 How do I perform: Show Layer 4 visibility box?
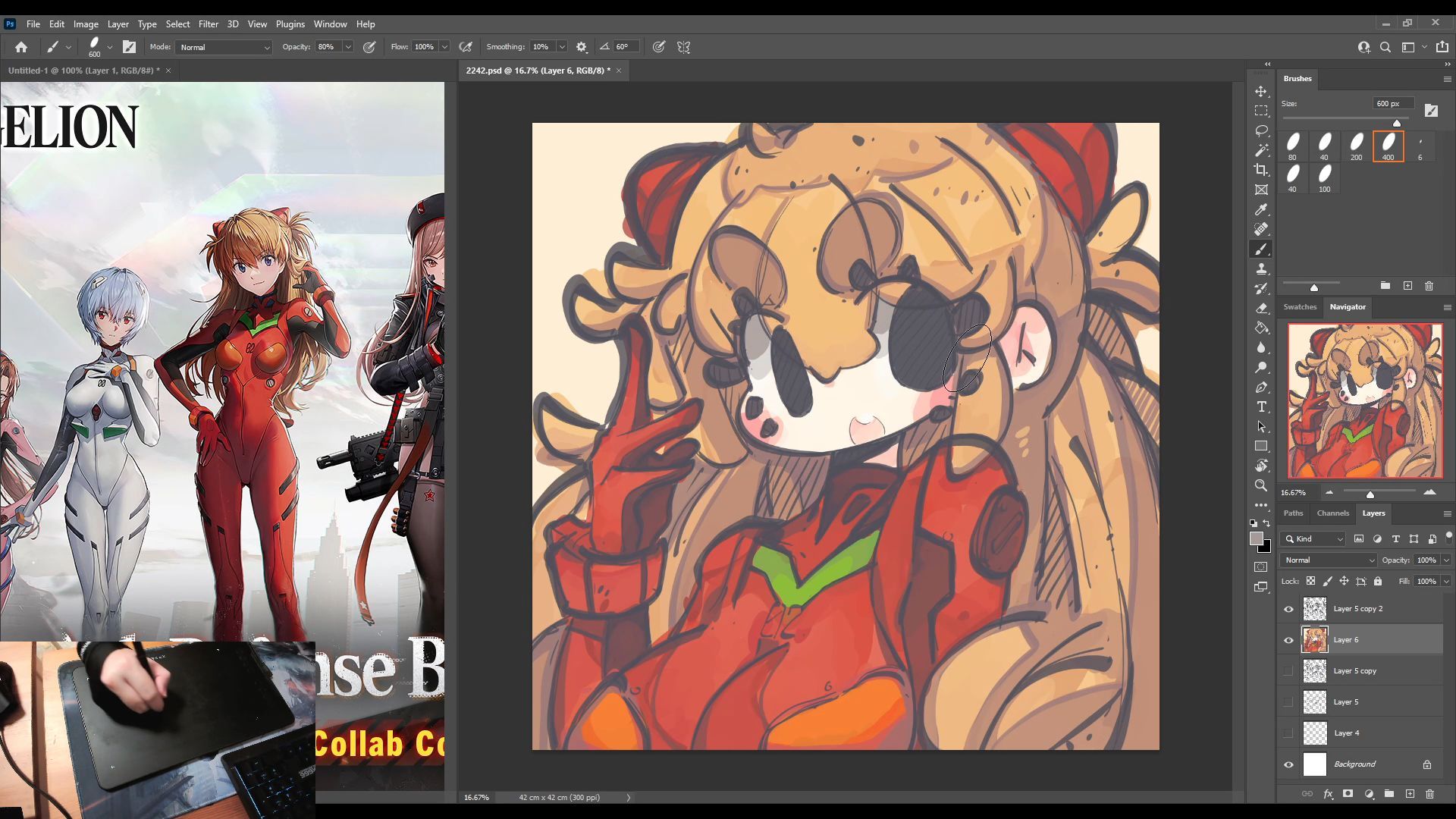[x=1288, y=733]
